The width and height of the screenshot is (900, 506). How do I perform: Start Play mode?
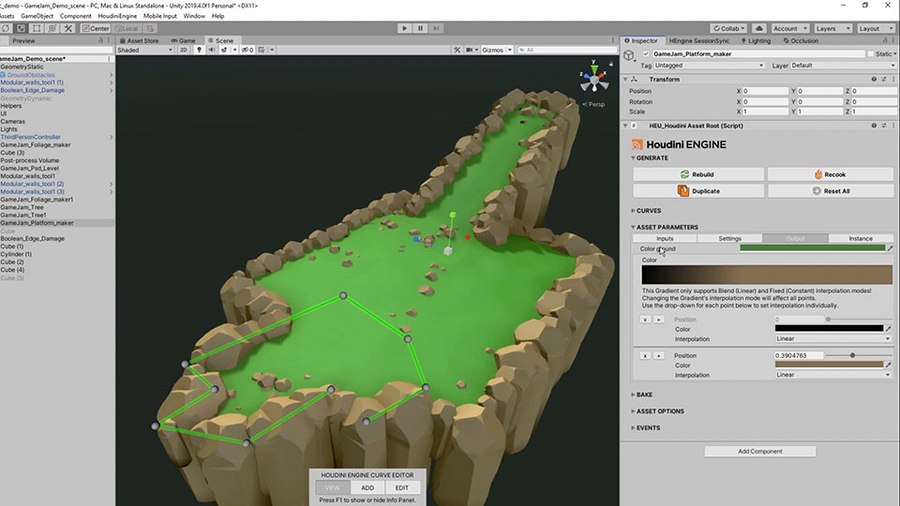tap(404, 28)
